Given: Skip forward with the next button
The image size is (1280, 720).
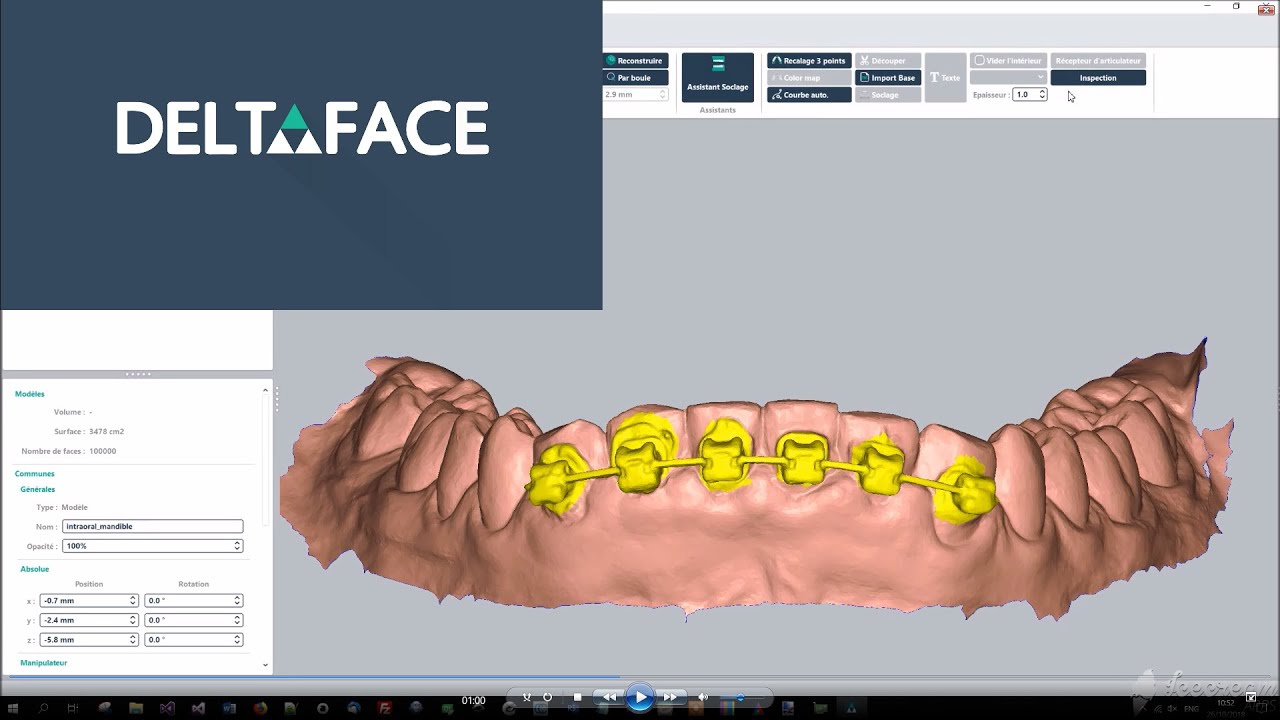Looking at the screenshot, I should point(671,697).
